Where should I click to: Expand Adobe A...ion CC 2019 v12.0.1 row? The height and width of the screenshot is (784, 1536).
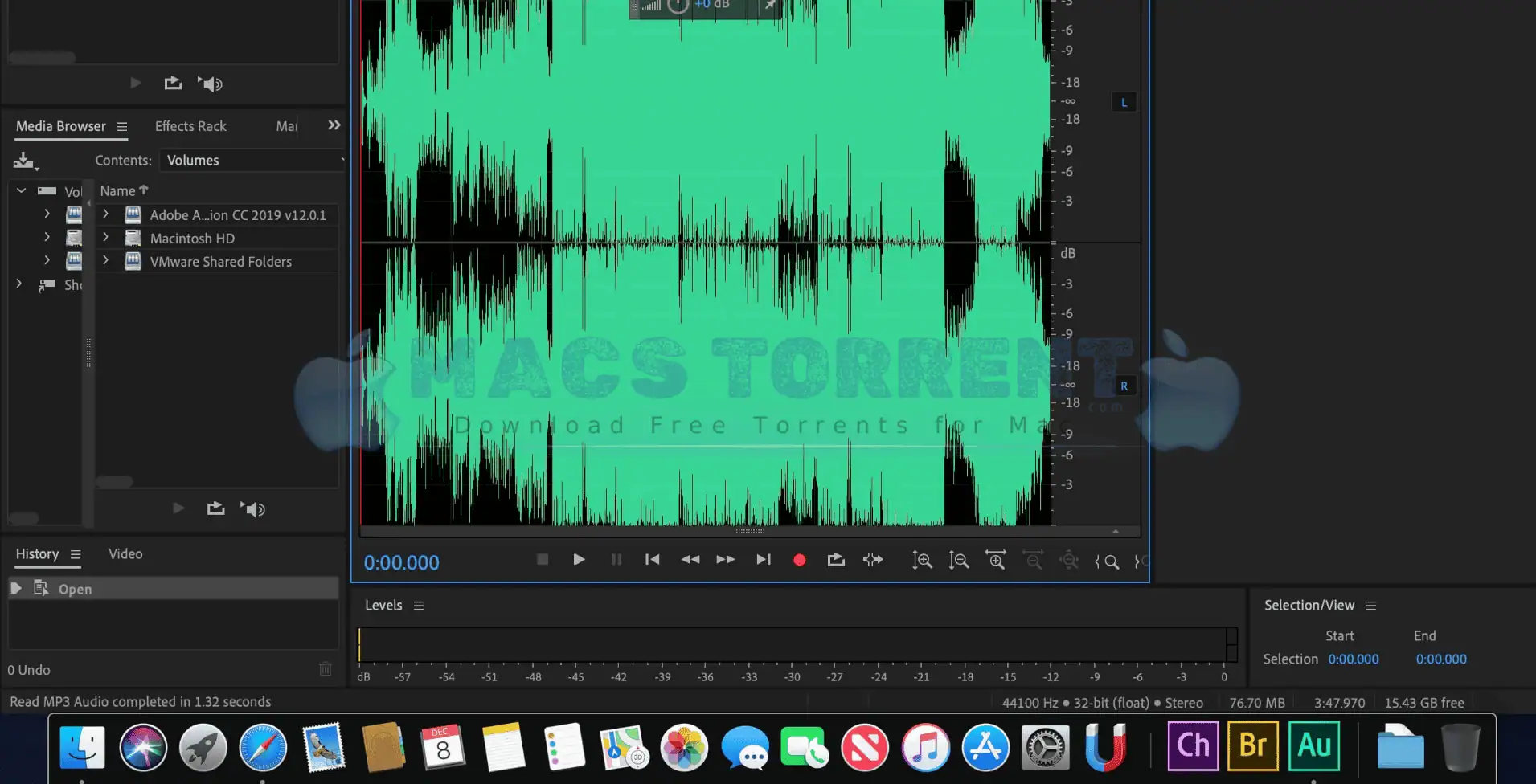[105, 214]
